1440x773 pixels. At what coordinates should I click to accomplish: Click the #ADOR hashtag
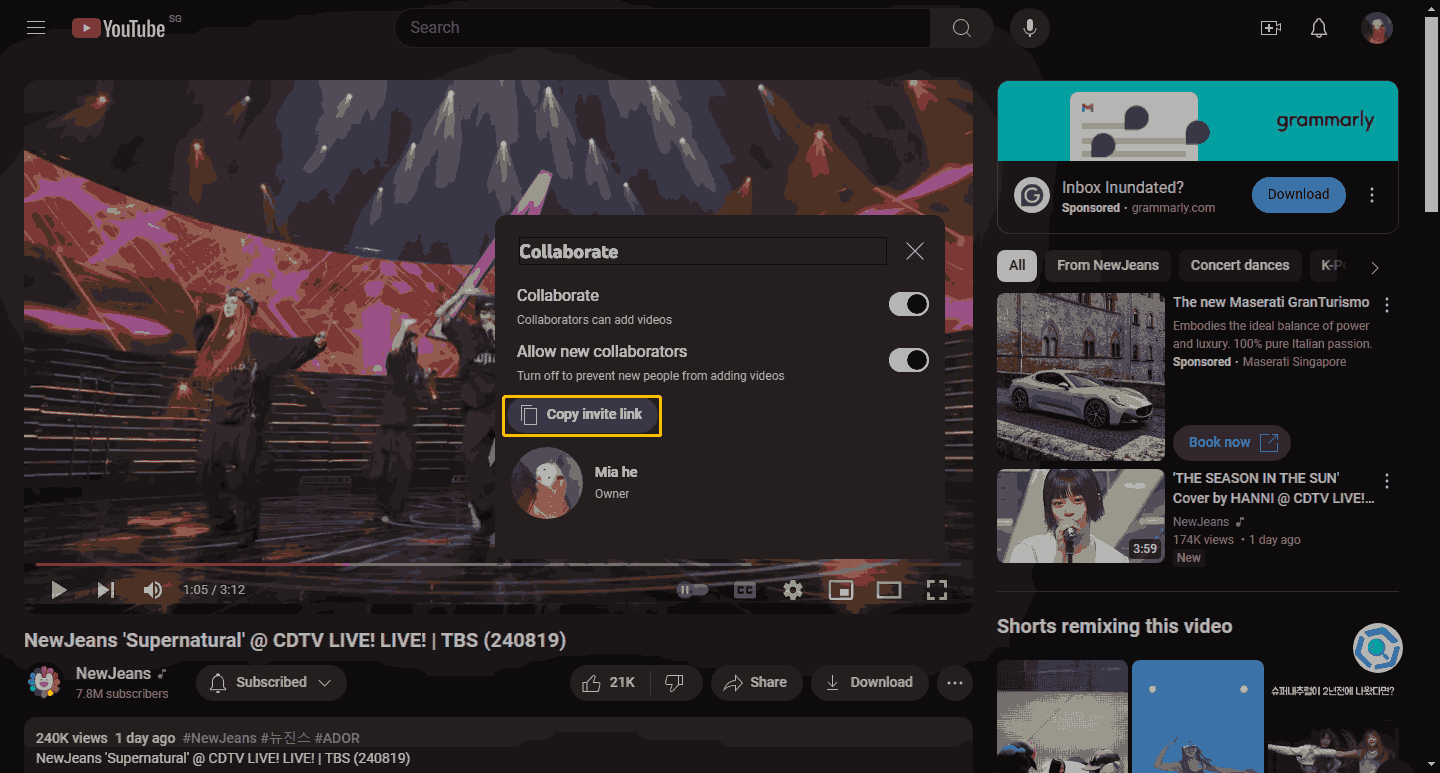(337, 738)
